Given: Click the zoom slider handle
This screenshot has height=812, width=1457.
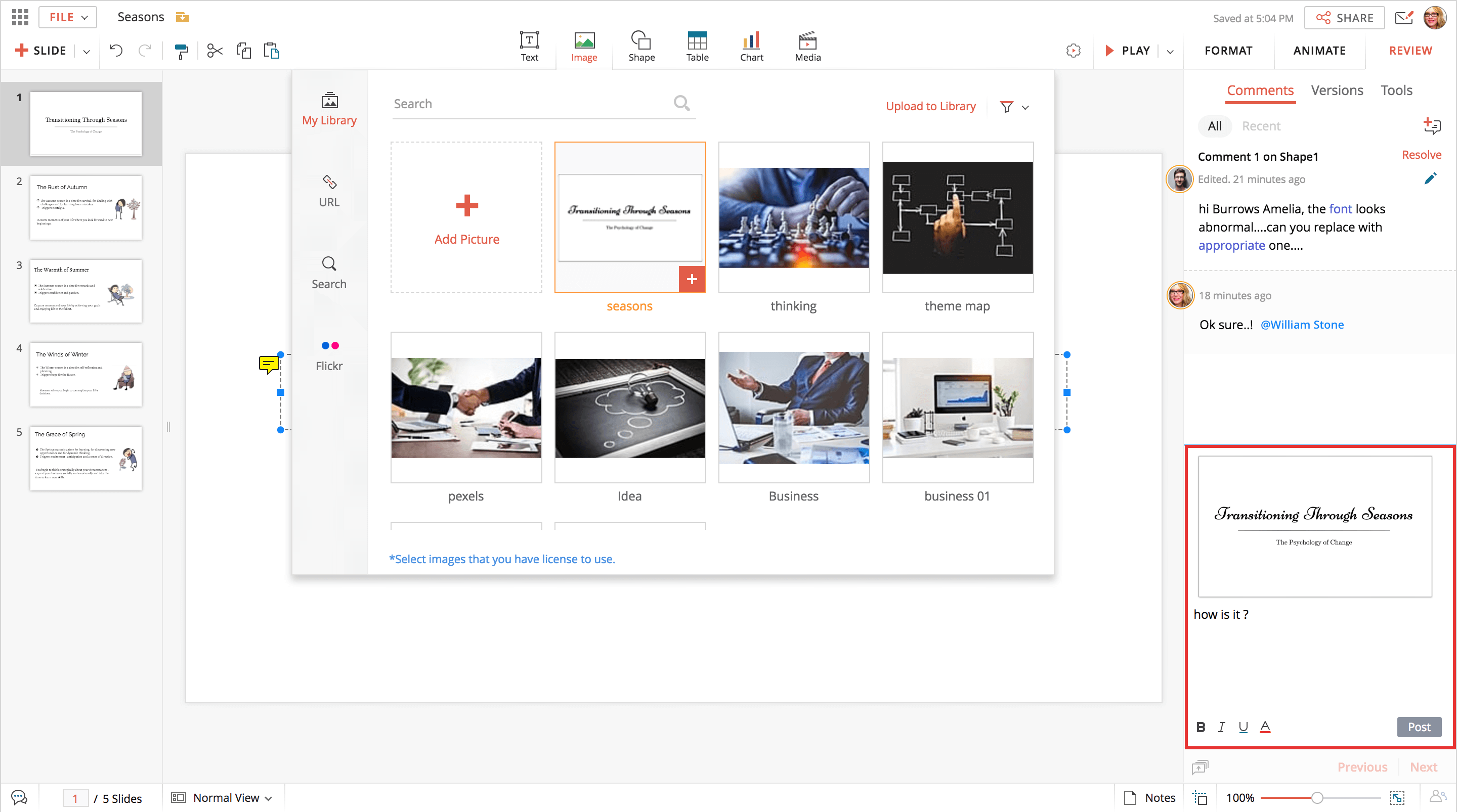Looking at the screenshot, I should [1317, 798].
